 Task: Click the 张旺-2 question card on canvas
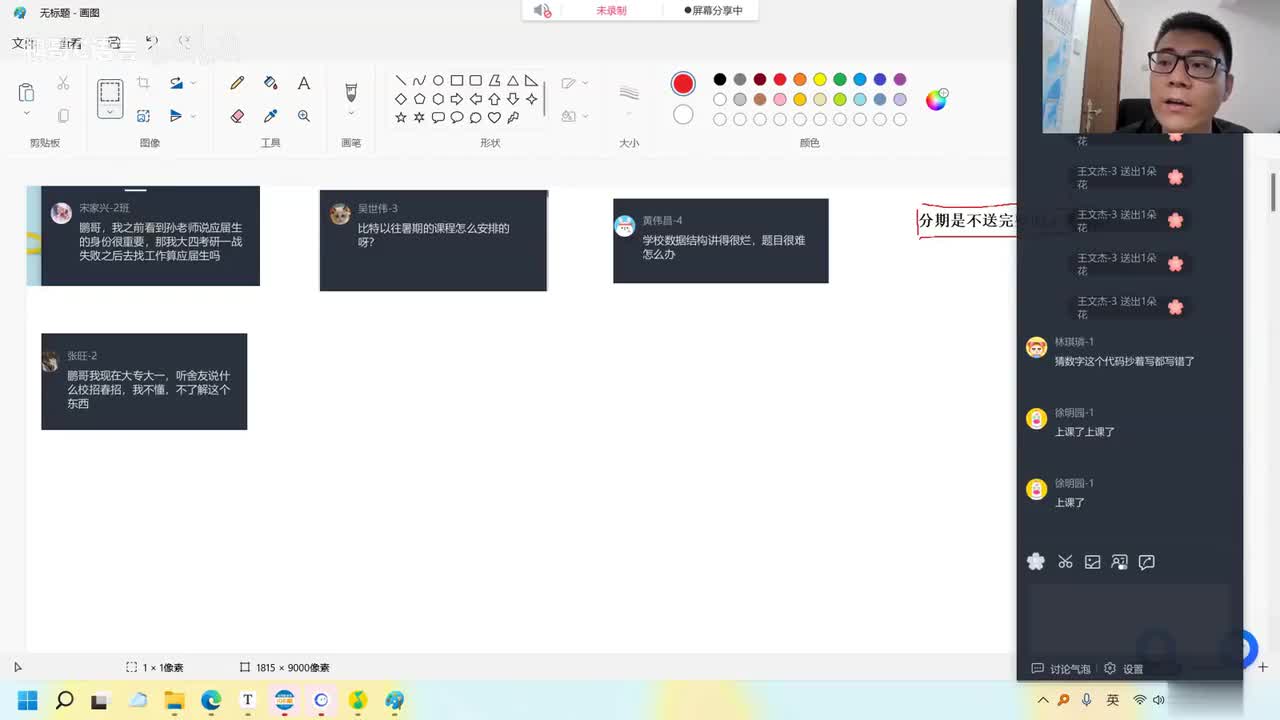[144, 382]
